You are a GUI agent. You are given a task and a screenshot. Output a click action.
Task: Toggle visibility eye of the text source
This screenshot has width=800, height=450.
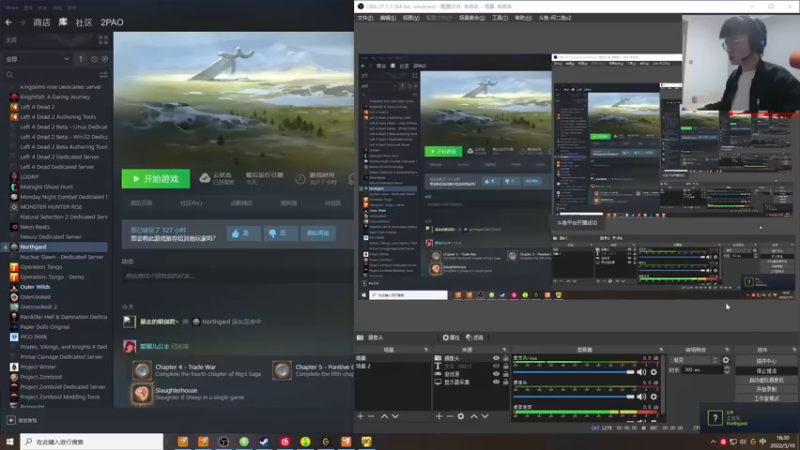click(x=496, y=366)
